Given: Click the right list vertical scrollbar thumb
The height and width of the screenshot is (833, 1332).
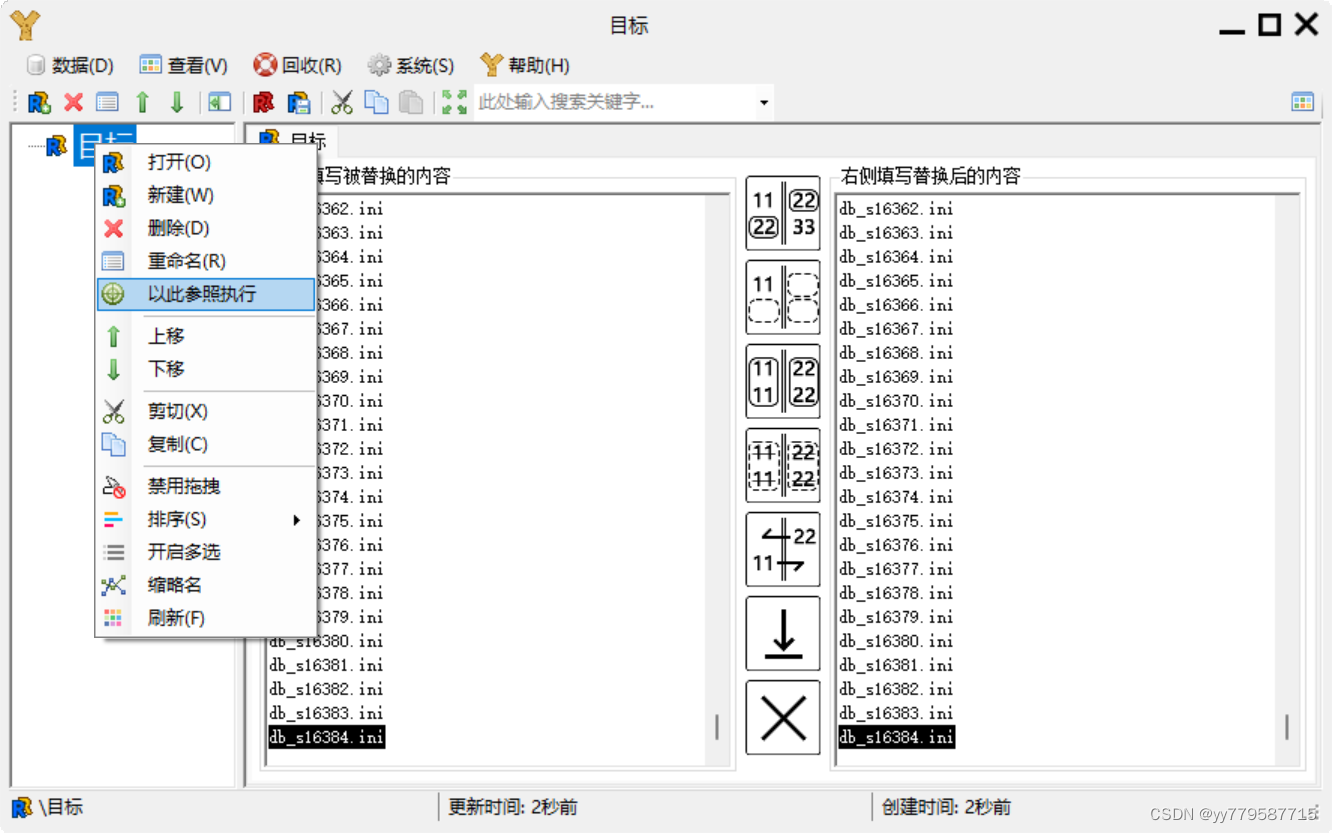Looking at the screenshot, I should 1287,727.
